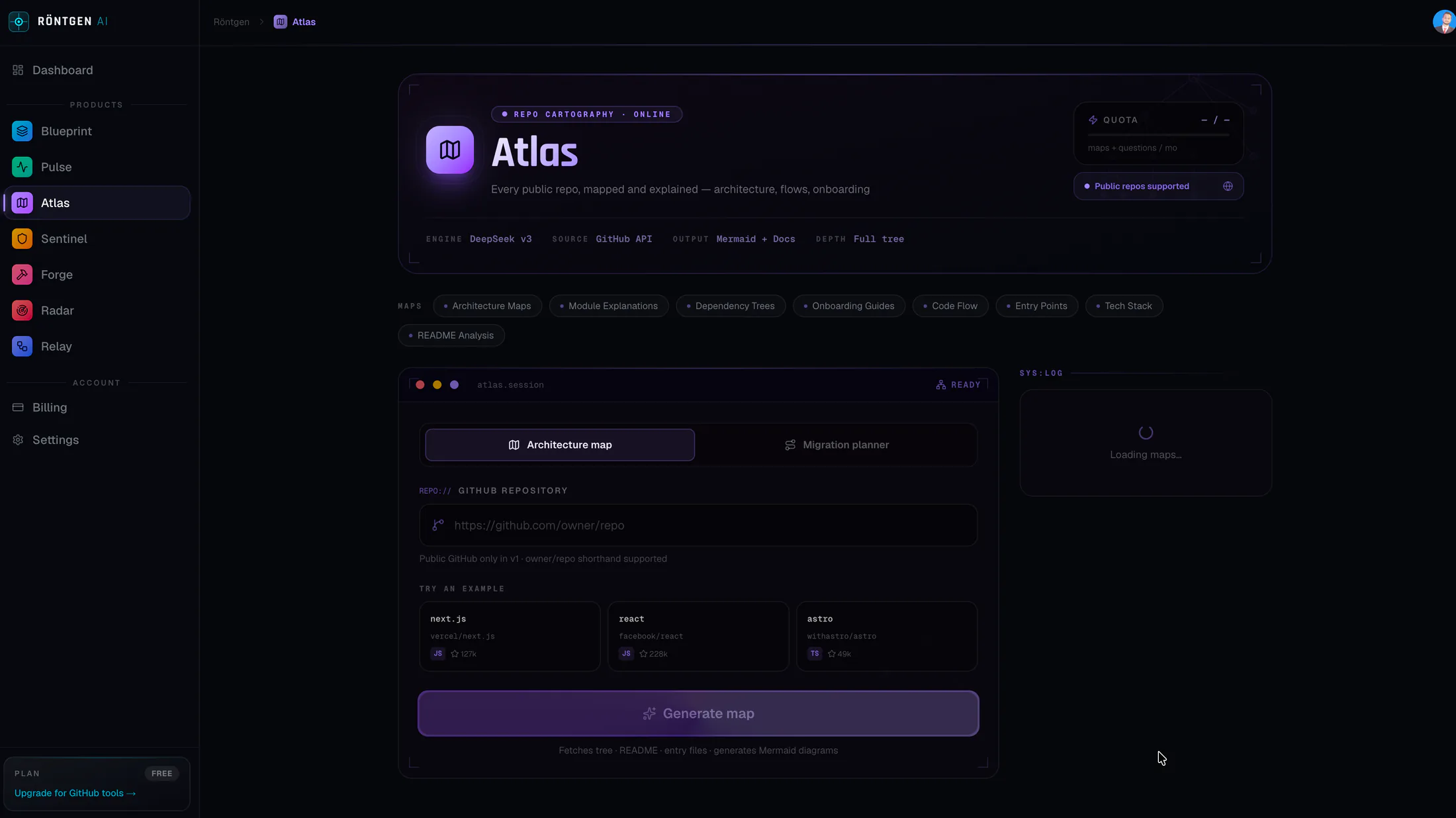Click the star icon on react card

[643, 654]
